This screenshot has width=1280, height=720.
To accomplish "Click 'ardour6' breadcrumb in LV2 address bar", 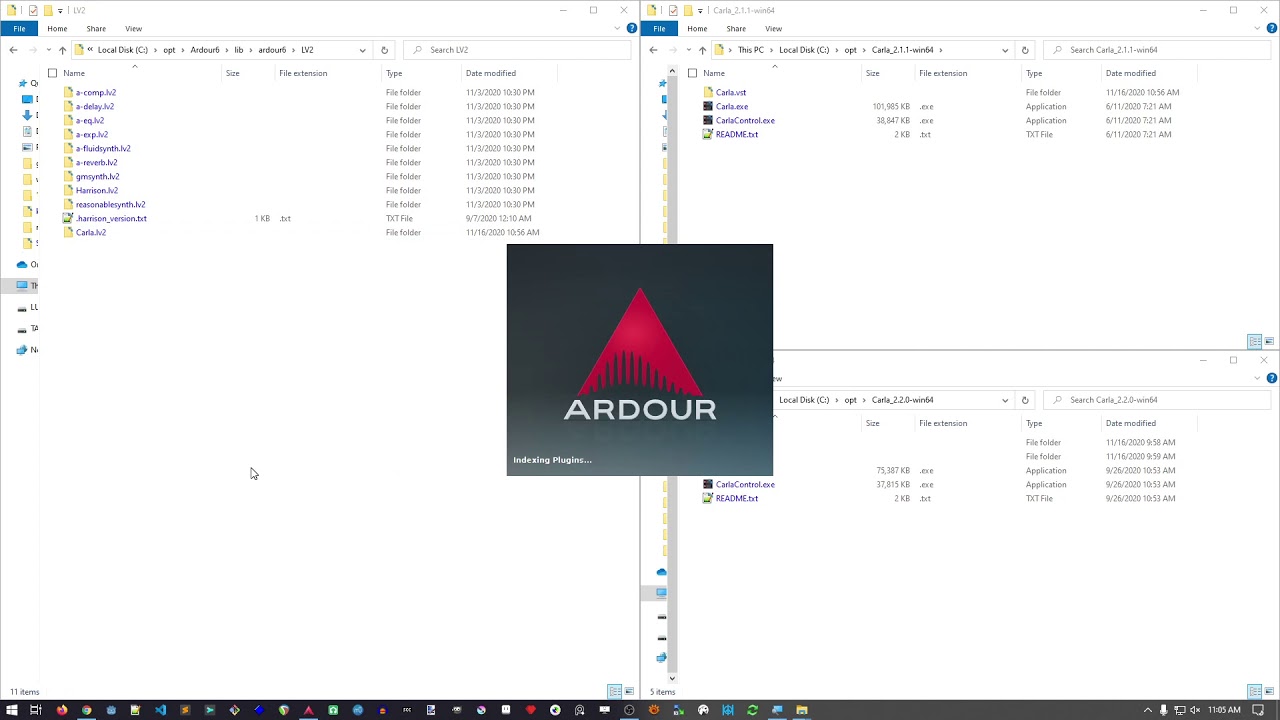I will click(x=272, y=50).
